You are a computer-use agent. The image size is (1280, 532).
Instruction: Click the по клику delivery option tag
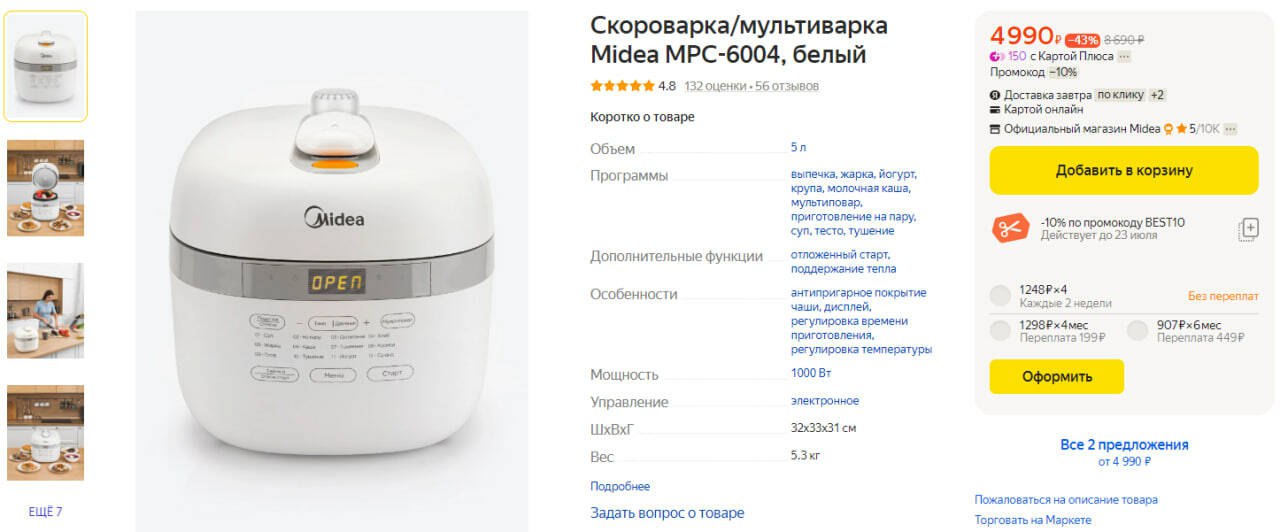pos(1120,95)
